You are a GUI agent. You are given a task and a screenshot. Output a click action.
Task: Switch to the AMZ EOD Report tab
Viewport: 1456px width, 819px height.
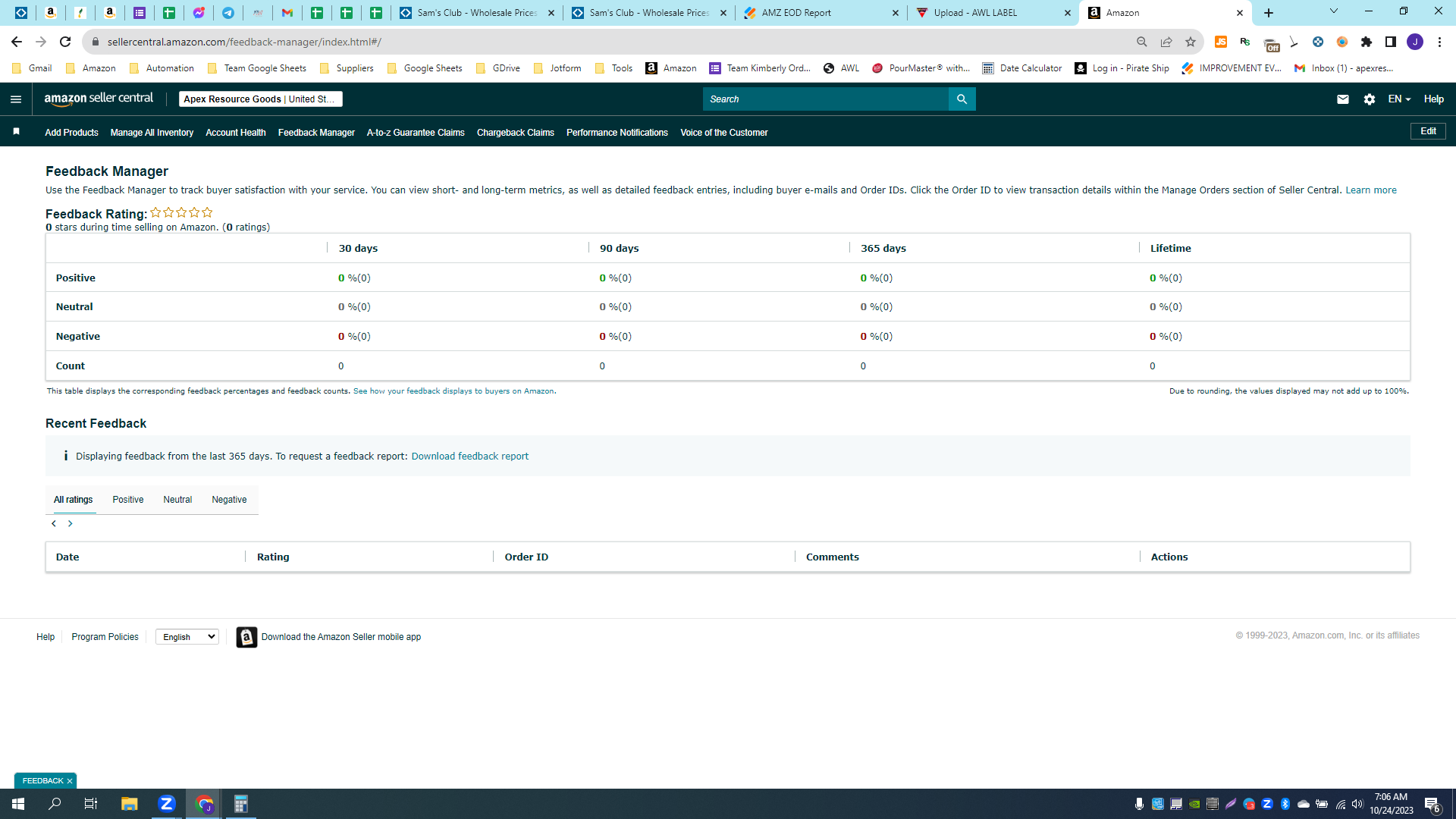(x=821, y=13)
